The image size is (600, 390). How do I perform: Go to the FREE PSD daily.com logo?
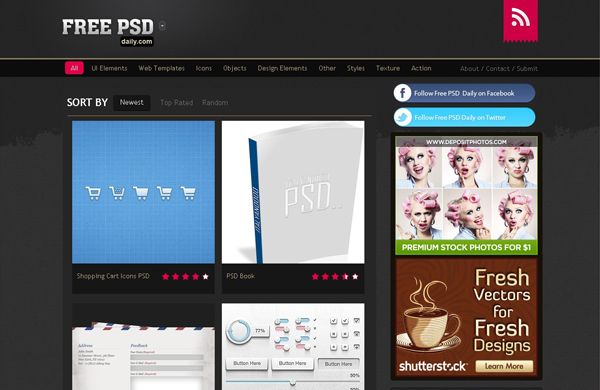pos(108,32)
